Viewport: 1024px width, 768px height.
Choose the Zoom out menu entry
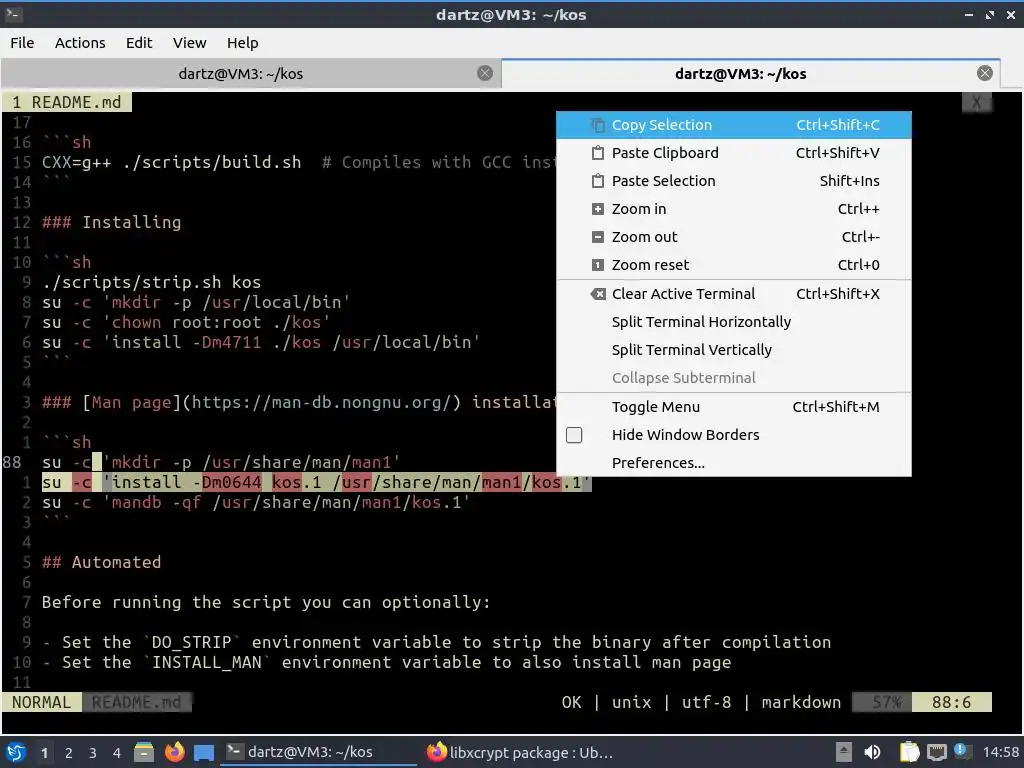733,237
